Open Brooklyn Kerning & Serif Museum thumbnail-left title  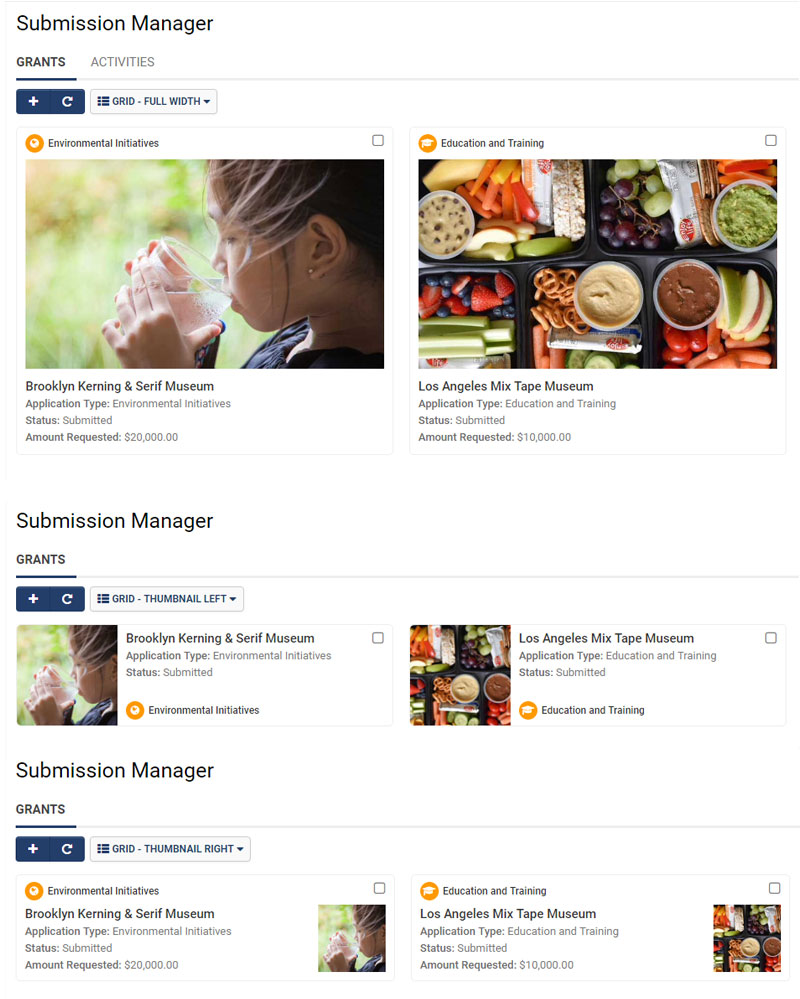coord(220,638)
